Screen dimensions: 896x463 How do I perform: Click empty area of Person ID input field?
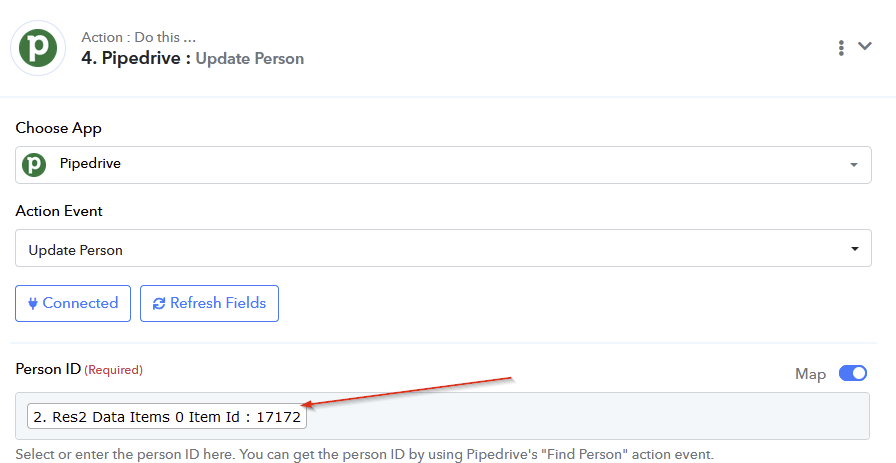[x=587, y=416]
